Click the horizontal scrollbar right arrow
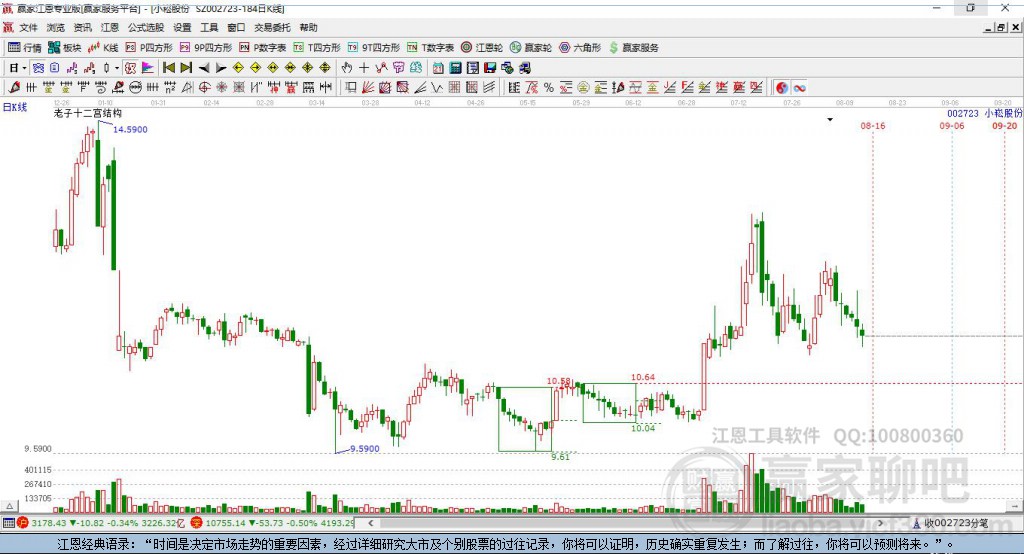 click(880, 523)
